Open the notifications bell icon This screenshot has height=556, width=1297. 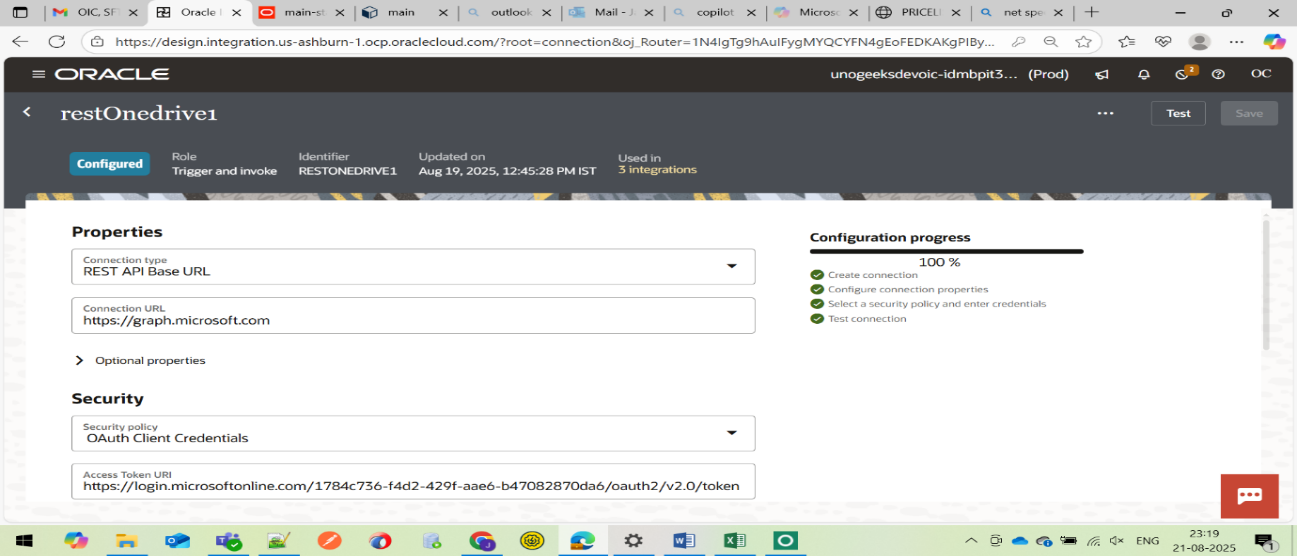point(1144,75)
